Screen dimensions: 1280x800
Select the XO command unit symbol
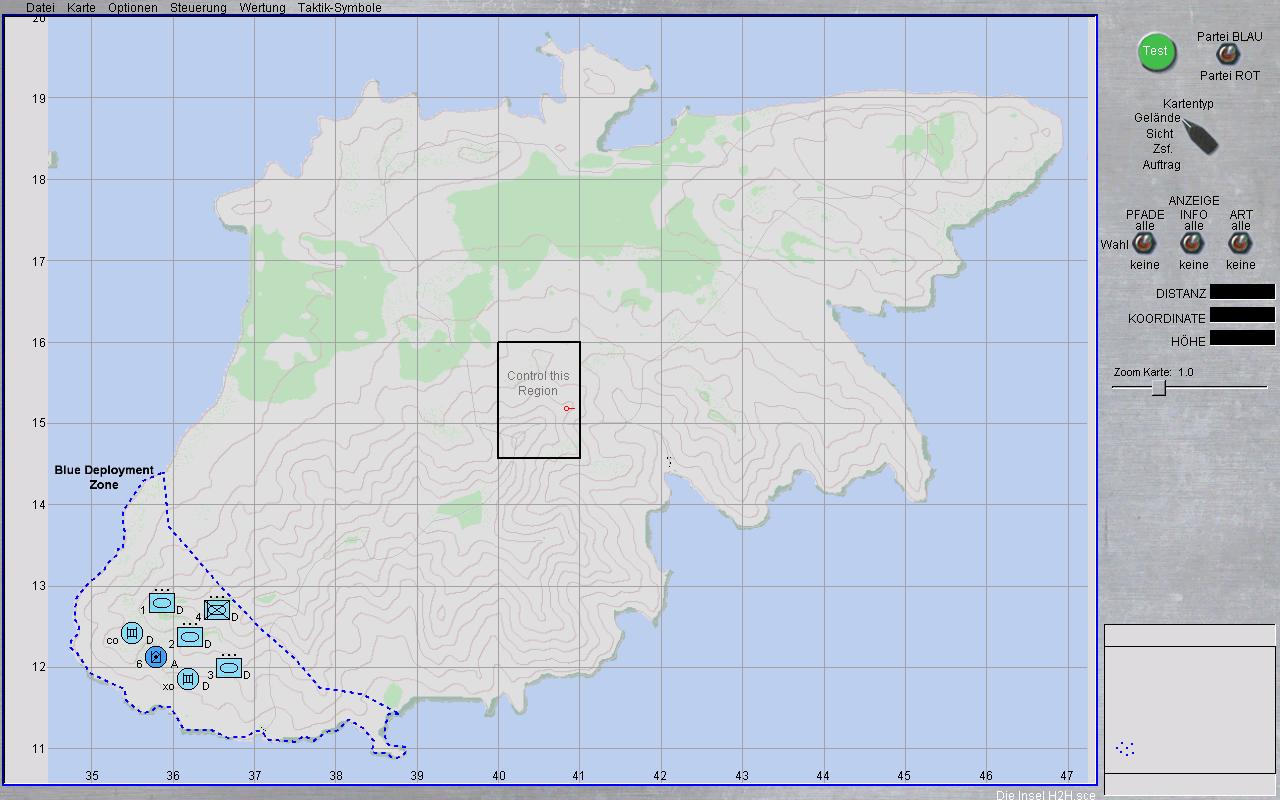(x=188, y=680)
